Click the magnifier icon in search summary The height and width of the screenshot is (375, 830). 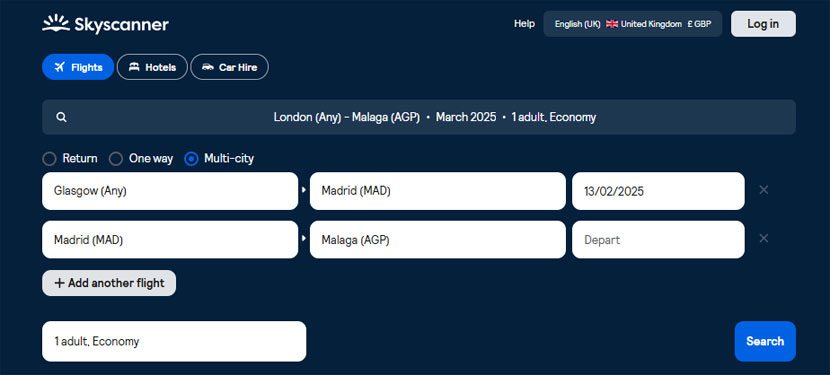coord(61,117)
